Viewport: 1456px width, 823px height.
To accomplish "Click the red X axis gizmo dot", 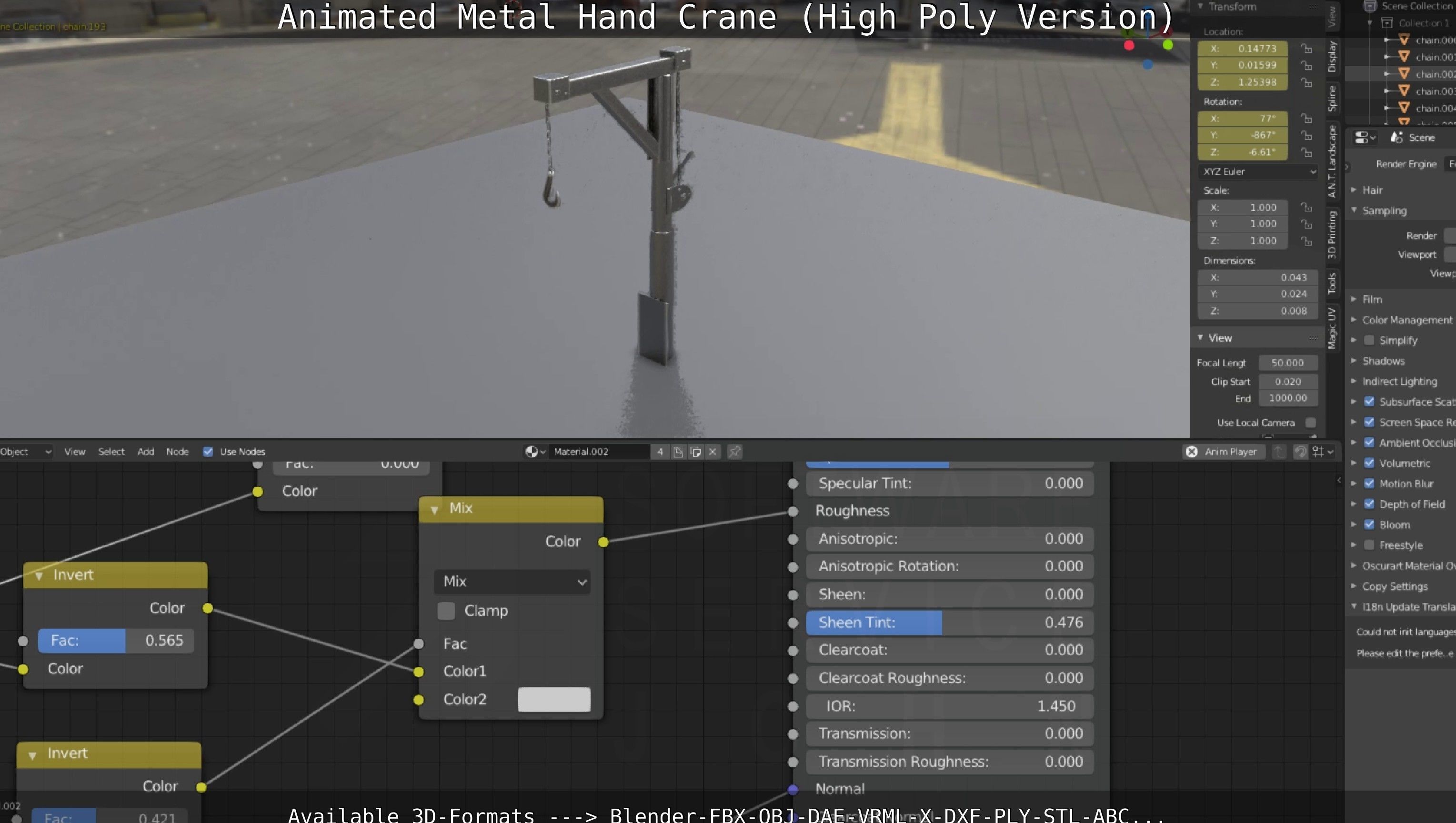I will point(1129,45).
